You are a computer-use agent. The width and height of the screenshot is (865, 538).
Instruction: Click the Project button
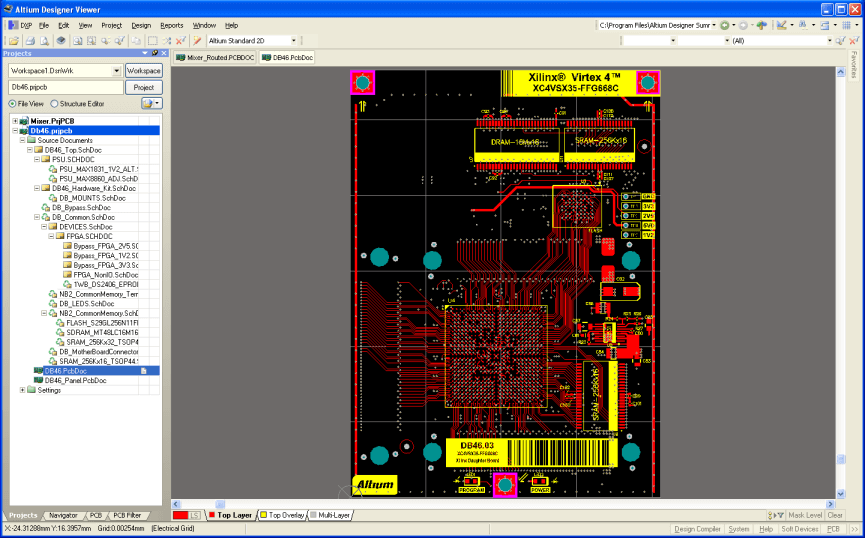coord(143,87)
